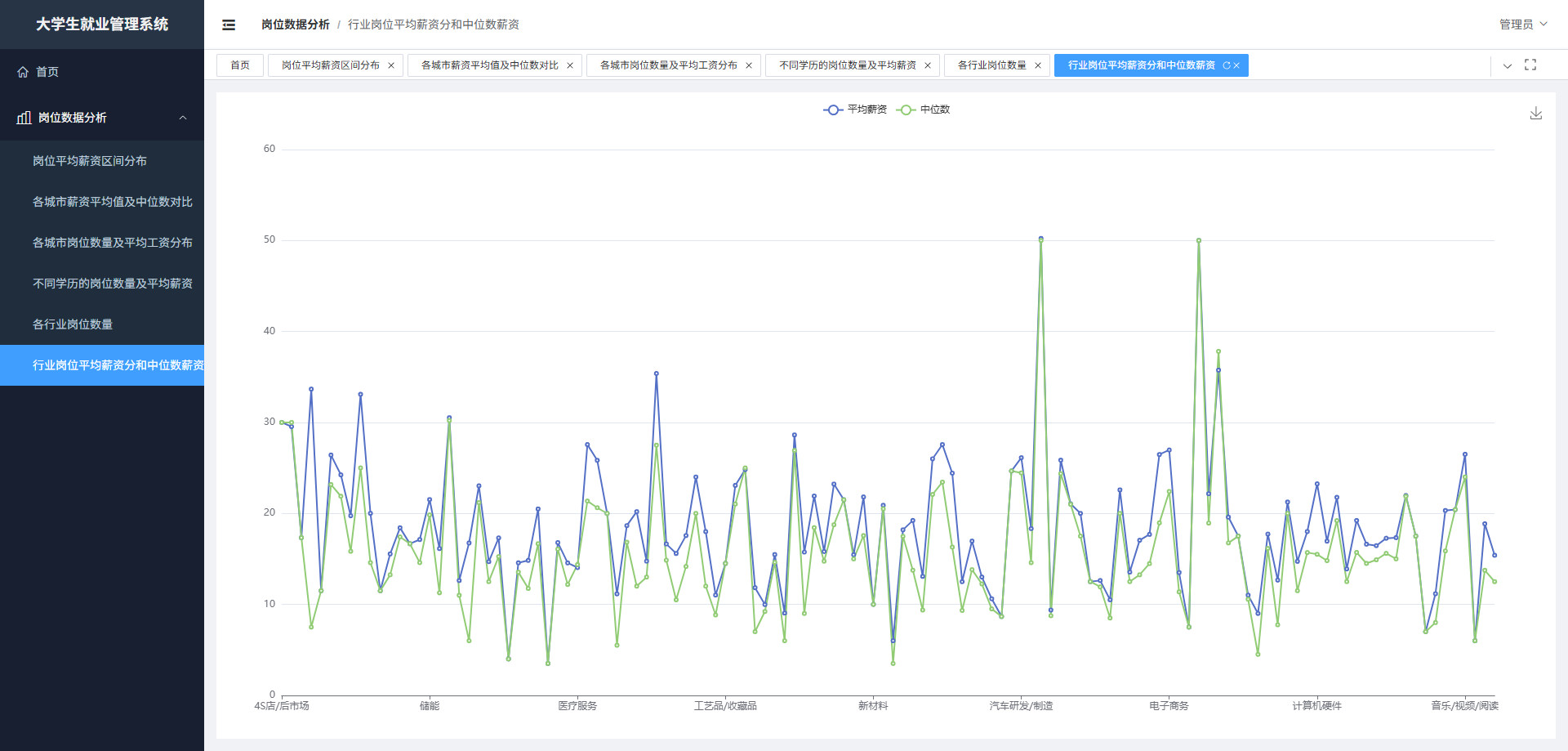
Task: Close the 各城市薪资平均值及中位数对比 tab
Action: click(x=570, y=65)
